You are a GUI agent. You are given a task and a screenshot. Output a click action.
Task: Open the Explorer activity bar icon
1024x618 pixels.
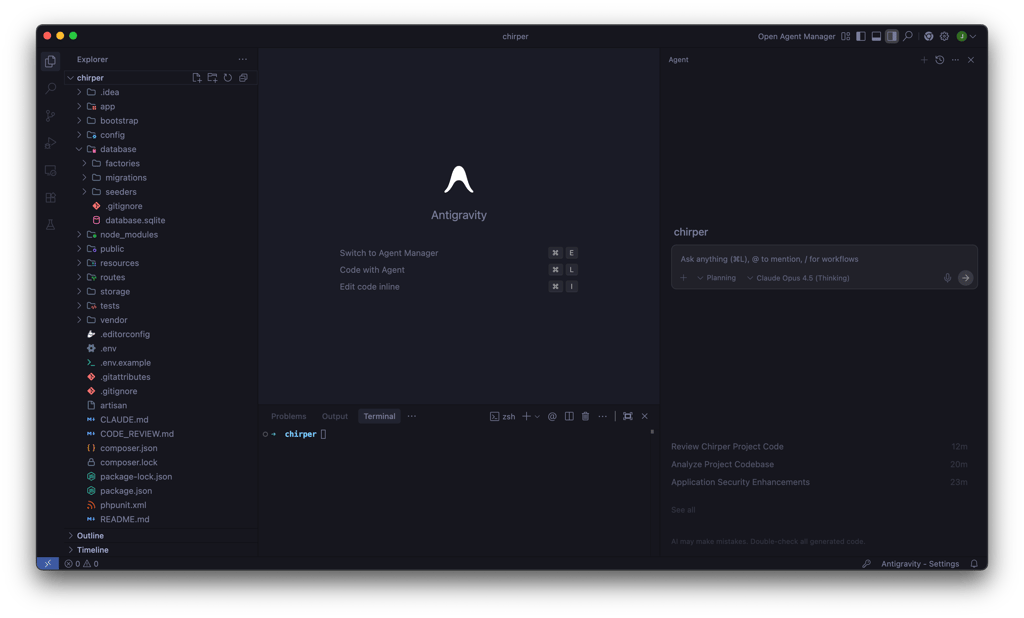tap(50, 61)
